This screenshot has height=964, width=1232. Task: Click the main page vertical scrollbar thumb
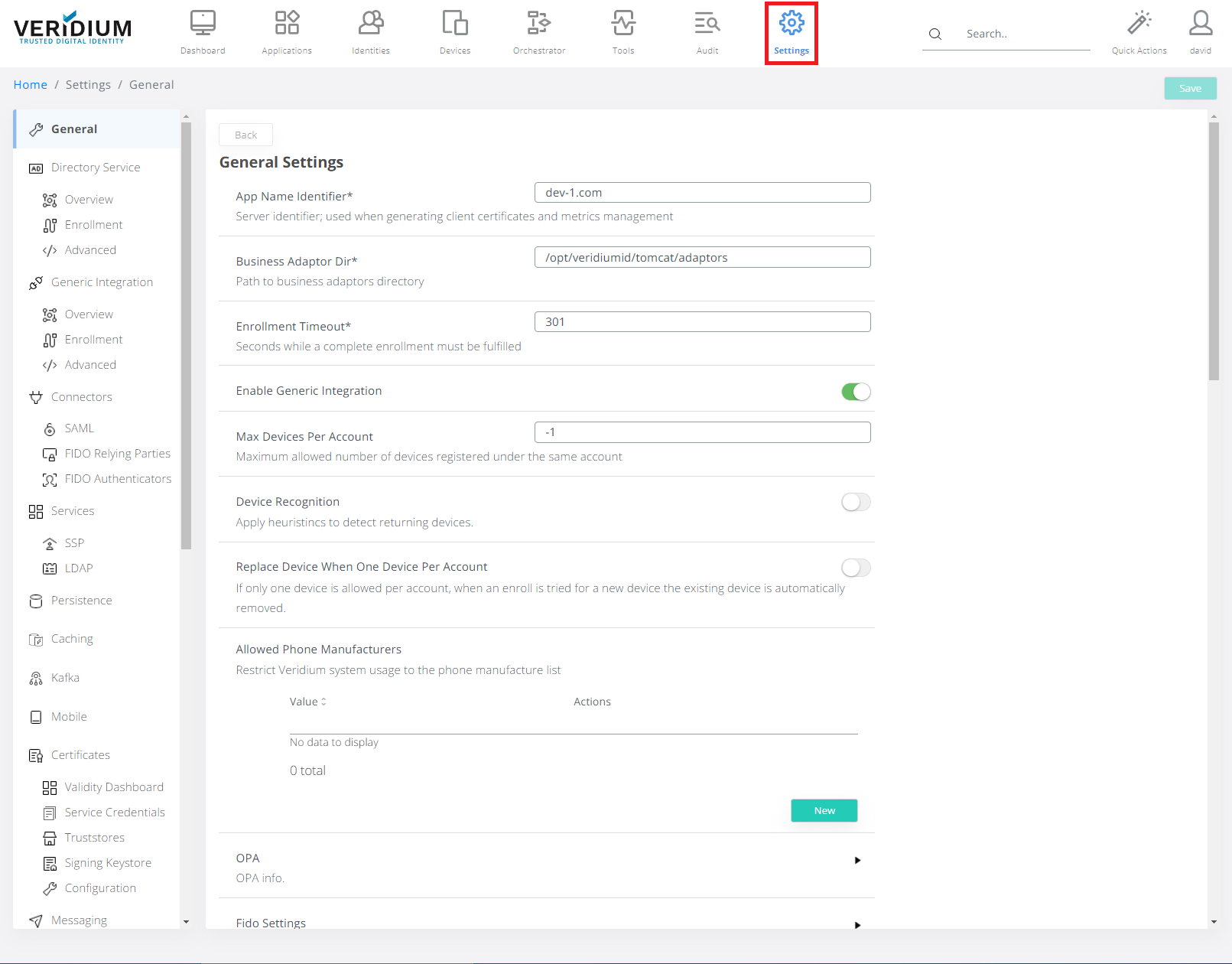pyautogui.click(x=1214, y=252)
